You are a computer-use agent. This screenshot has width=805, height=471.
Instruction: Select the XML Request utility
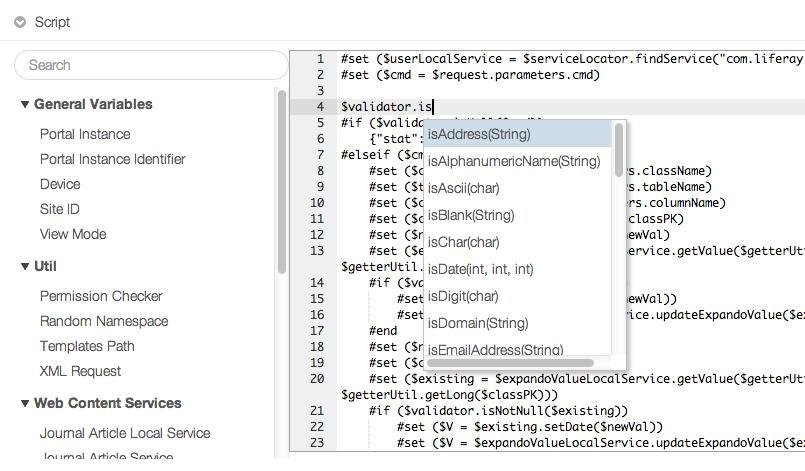(x=80, y=371)
